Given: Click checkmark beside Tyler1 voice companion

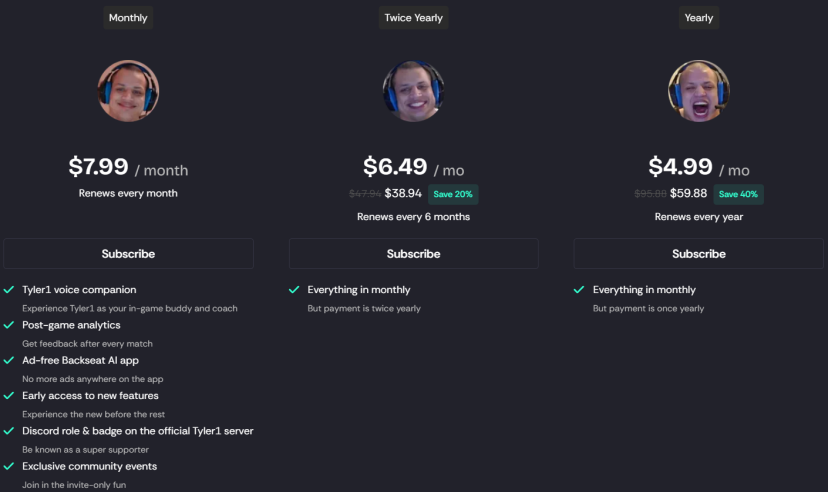Looking at the screenshot, I should 9,290.
